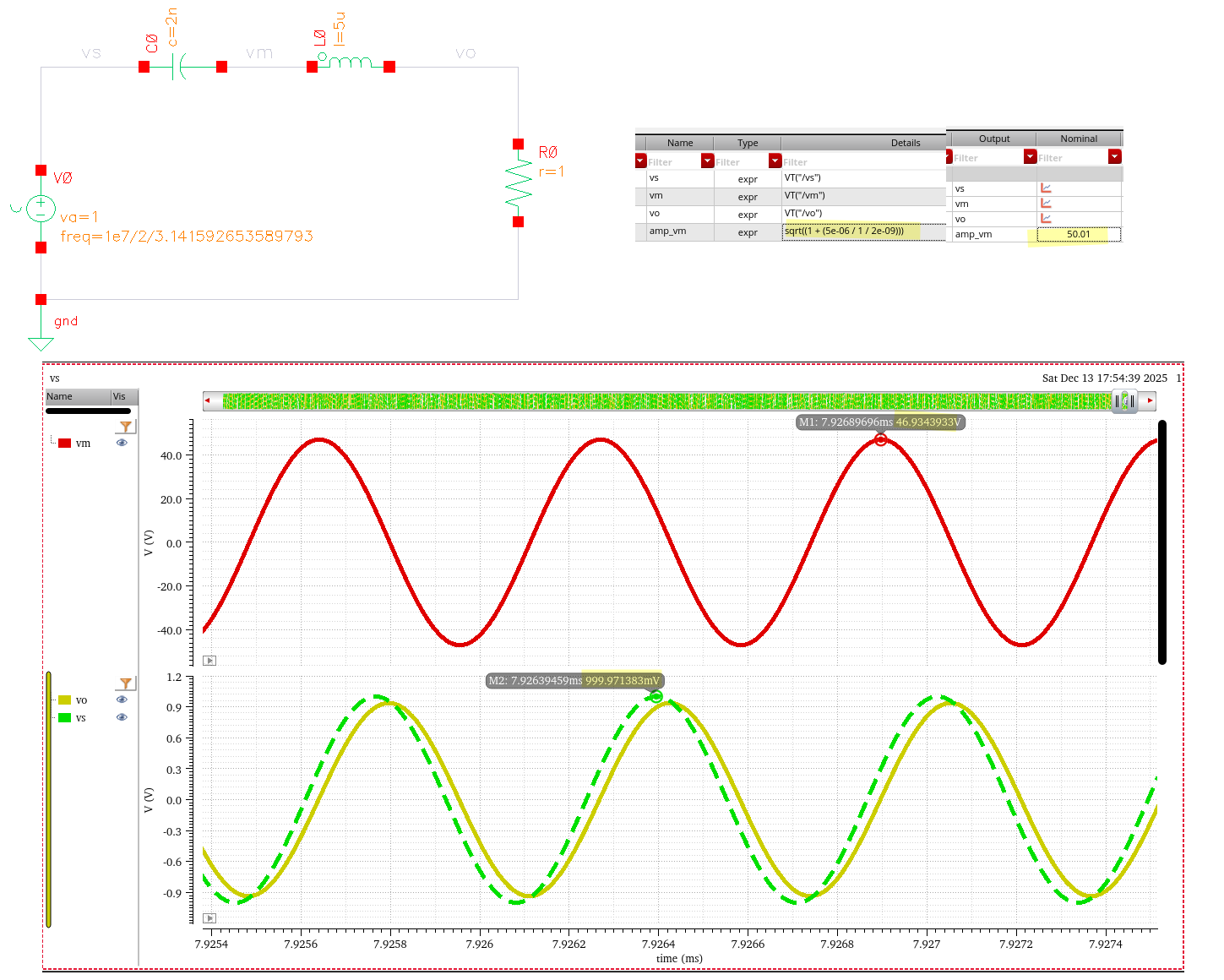Expand the Nominal column filter dropdown
The width and height of the screenshot is (1224, 980).
click(x=1114, y=157)
